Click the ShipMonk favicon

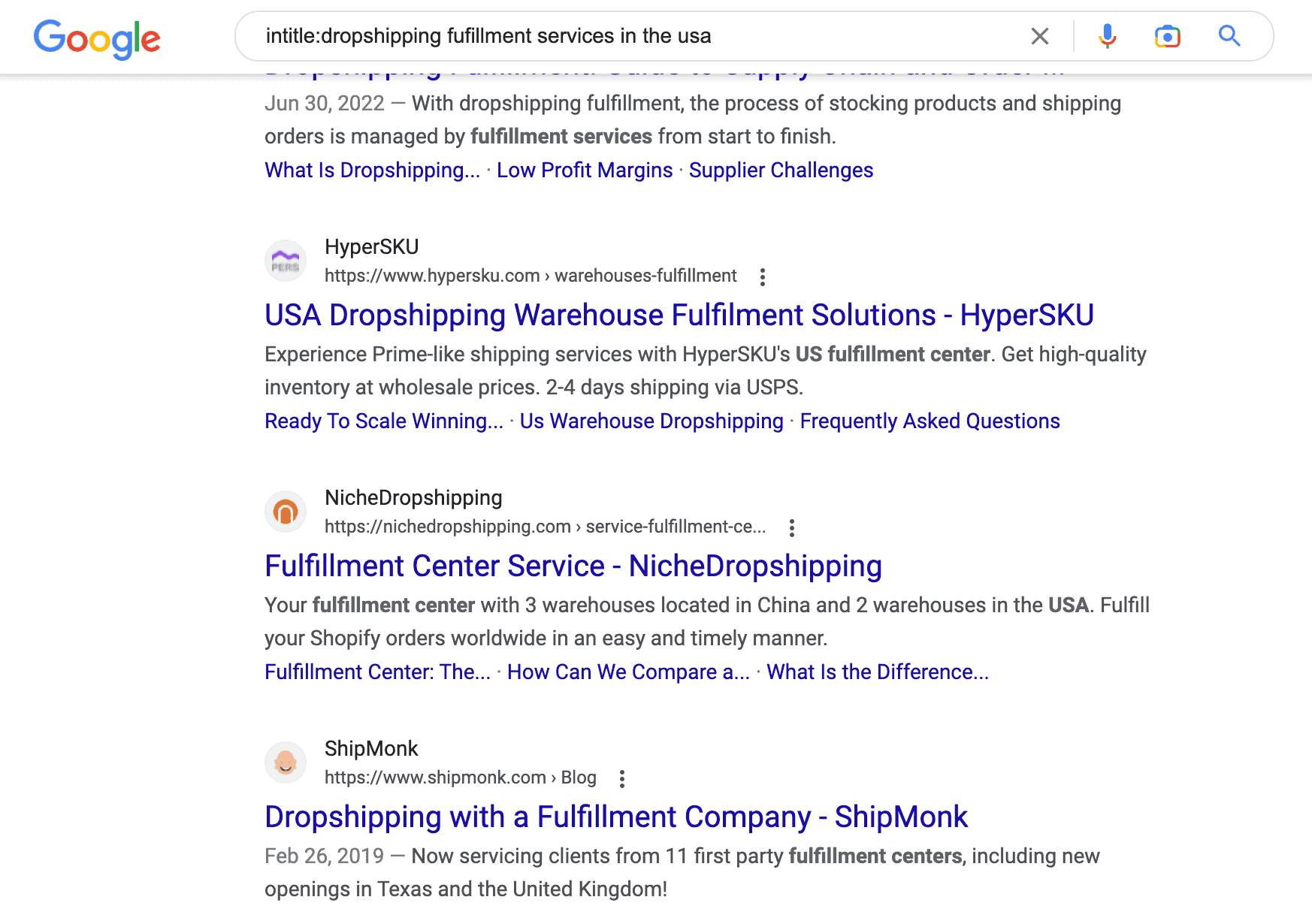click(x=286, y=762)
